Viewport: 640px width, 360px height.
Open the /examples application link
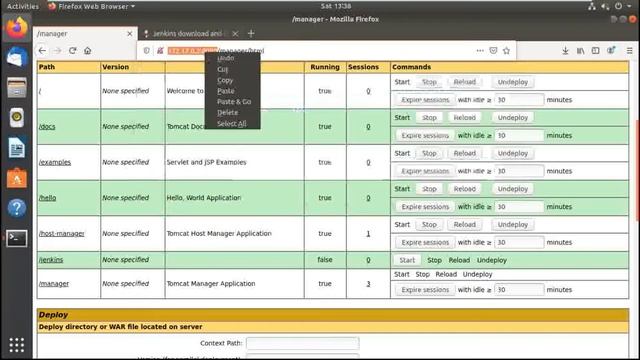55,162
